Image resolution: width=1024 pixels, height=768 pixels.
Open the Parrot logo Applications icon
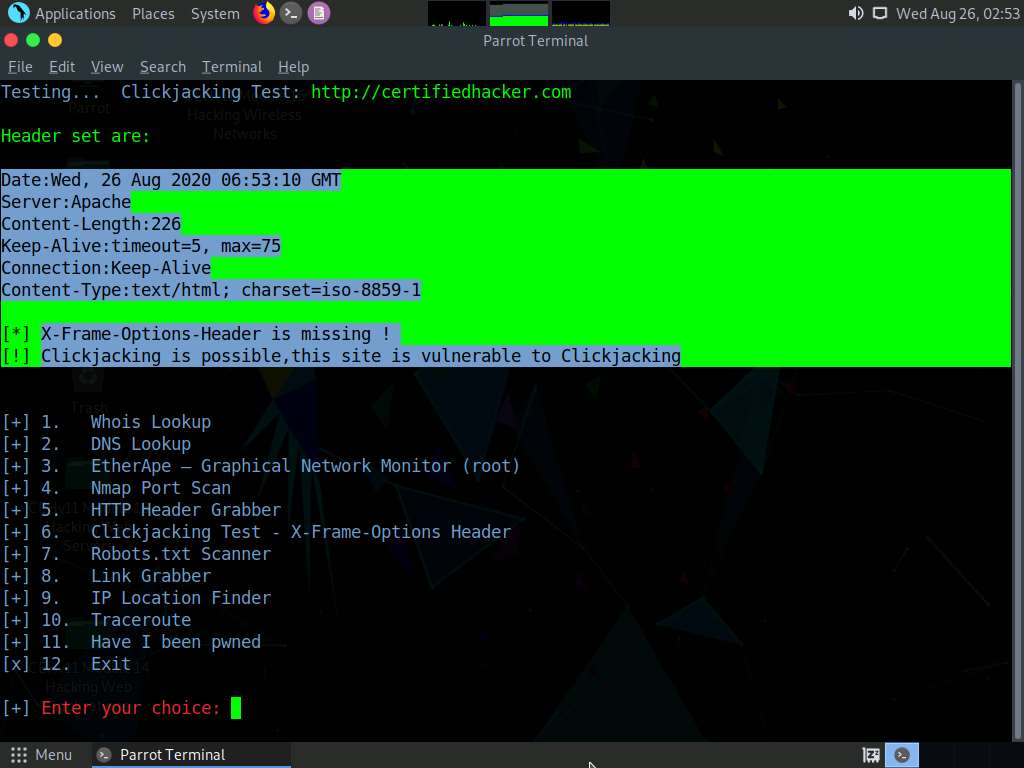pyautogui.click(x=18, y=13)
